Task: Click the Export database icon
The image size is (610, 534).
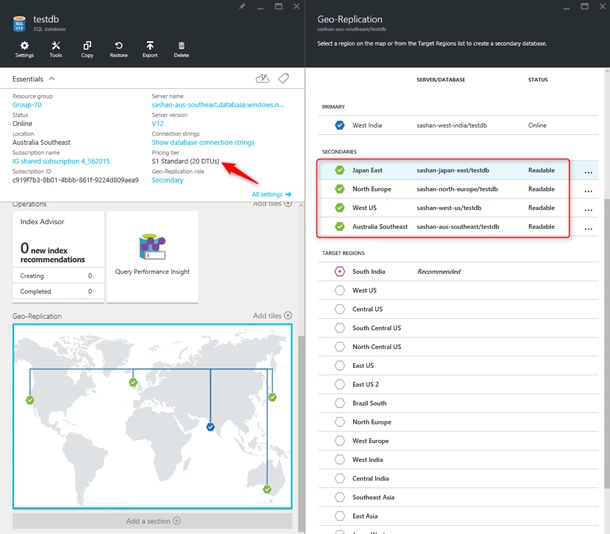Action: (150, 49)
